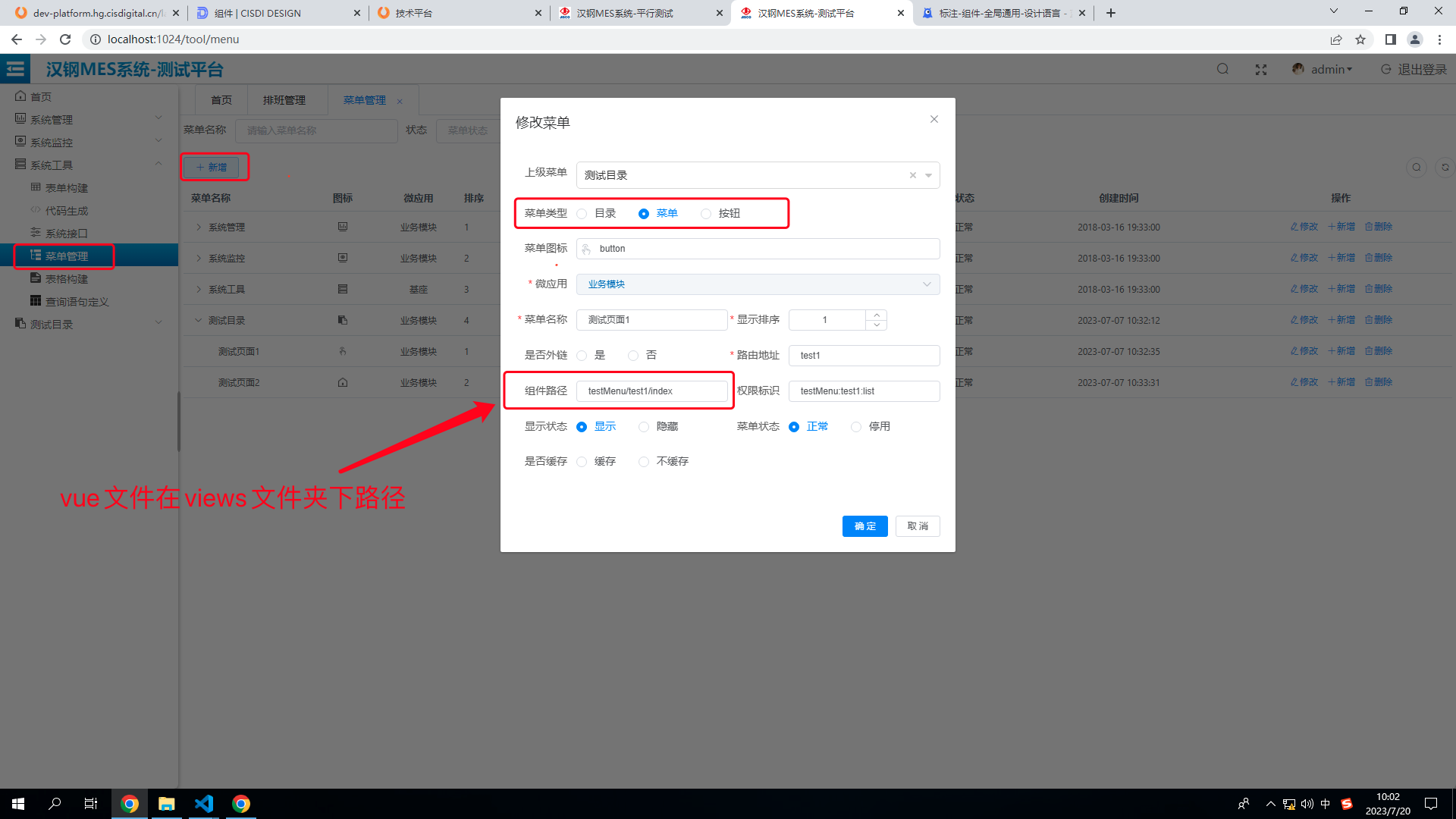The width and height of the screenshot is (1456, 819).
Task: Select the 按钮 menu type radio
Action: (707, 214)
